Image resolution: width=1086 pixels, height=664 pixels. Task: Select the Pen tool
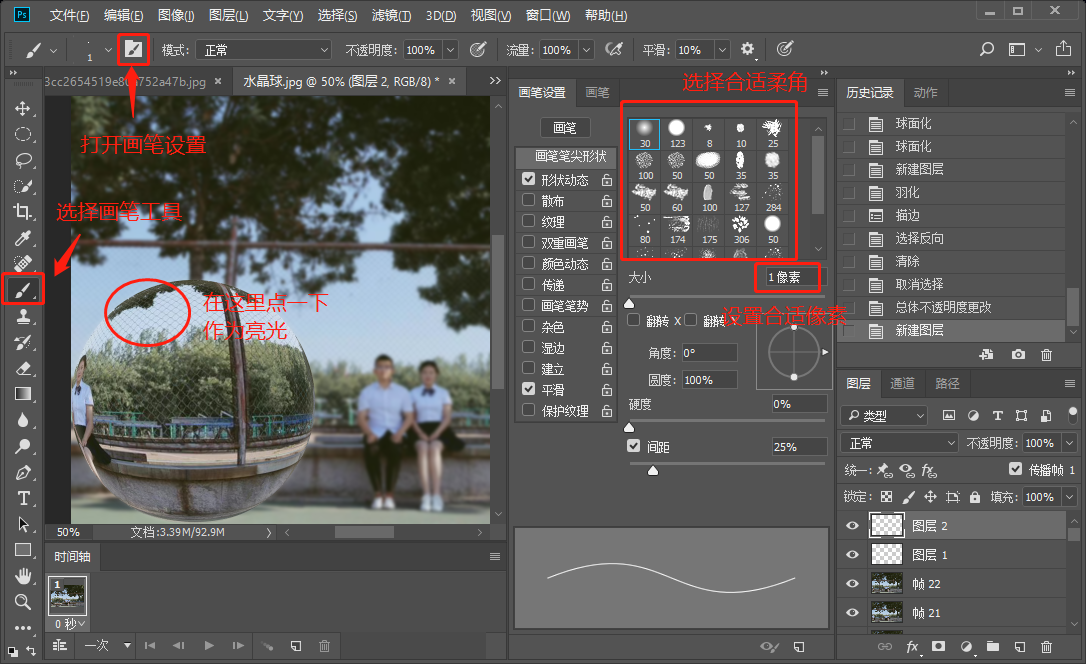click(23, 472)
